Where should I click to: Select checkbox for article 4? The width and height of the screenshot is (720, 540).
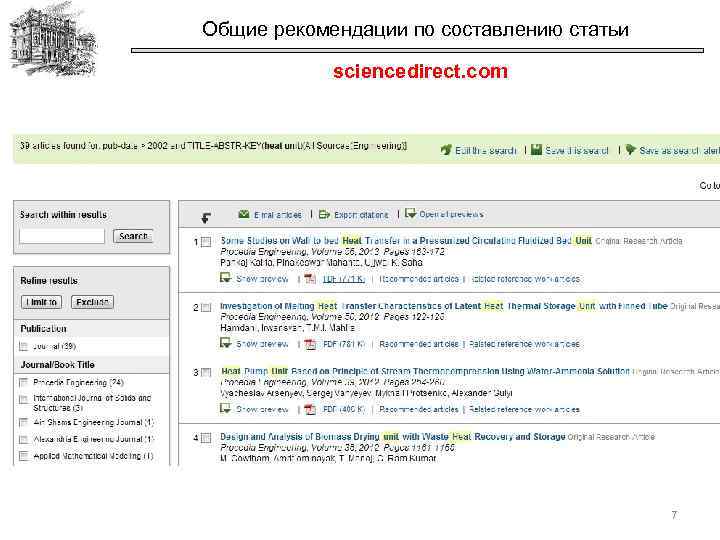coord(206,438)
